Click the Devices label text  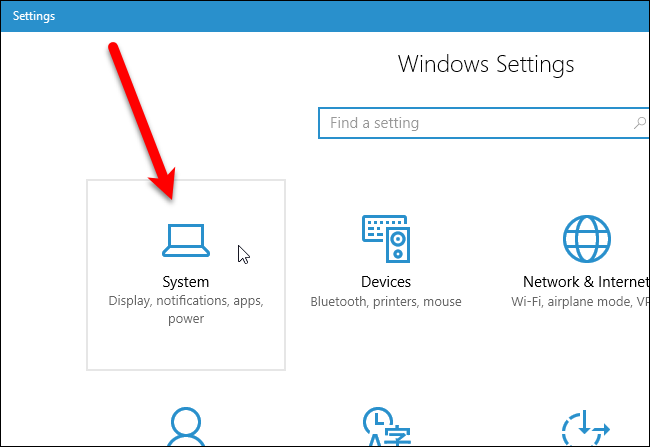click(385, 282)
